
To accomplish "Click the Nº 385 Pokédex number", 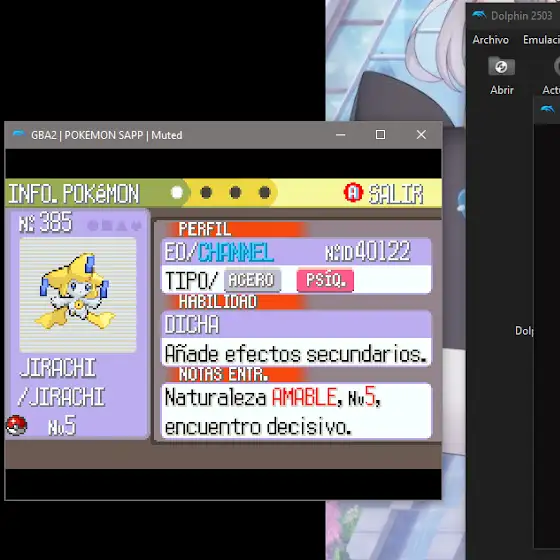I will (x=45, y=222).
